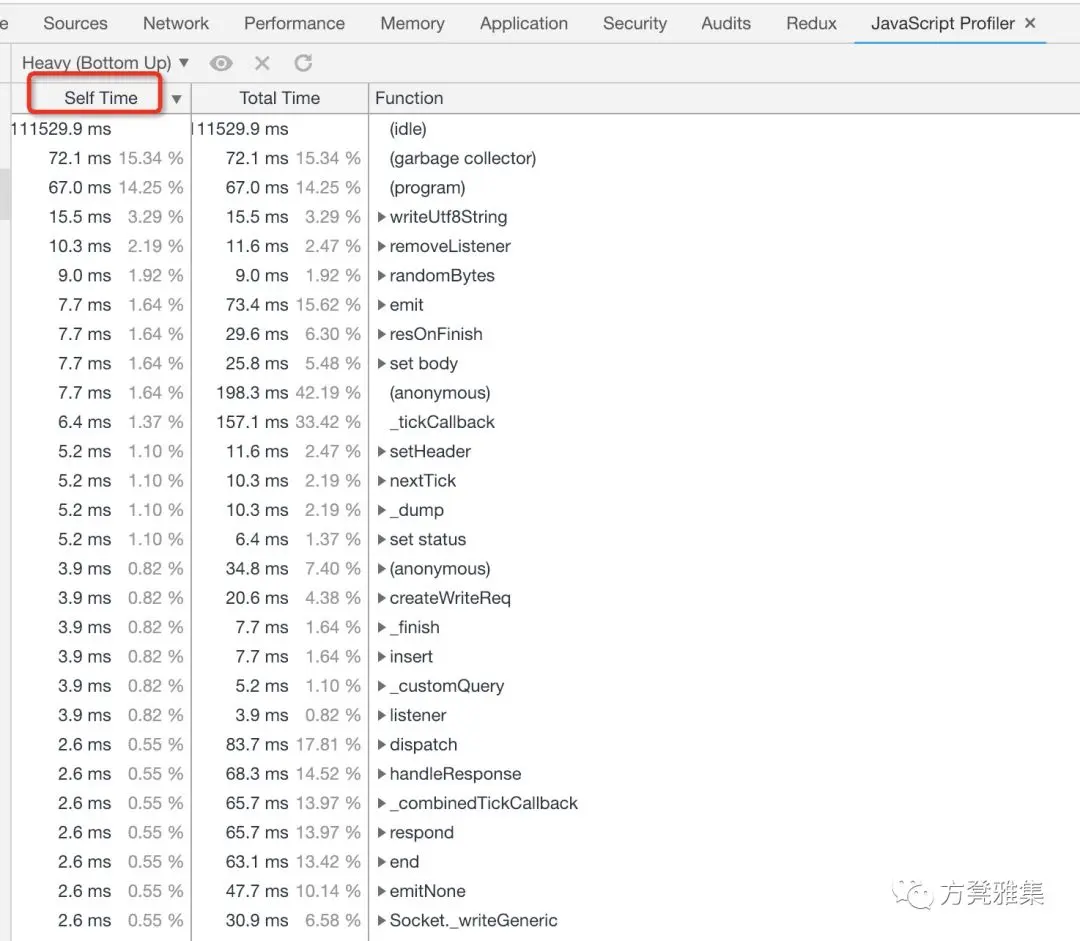Expand the handleResponse function row
Screen dimensions: 1080x941
pyautogui.click(x=382, y=774)
